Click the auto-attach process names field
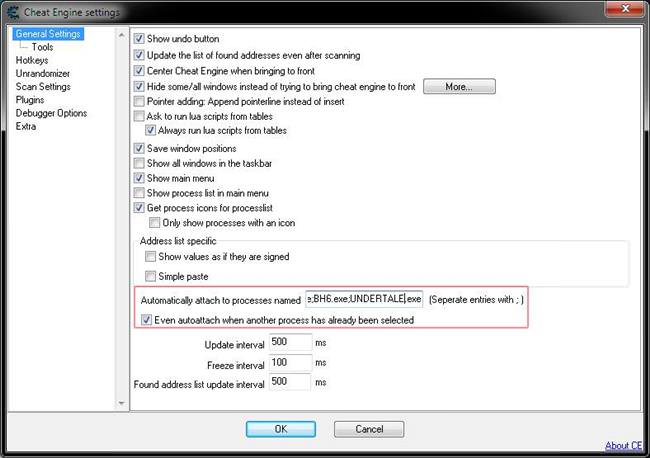650x458 pixels. point(364,299)
